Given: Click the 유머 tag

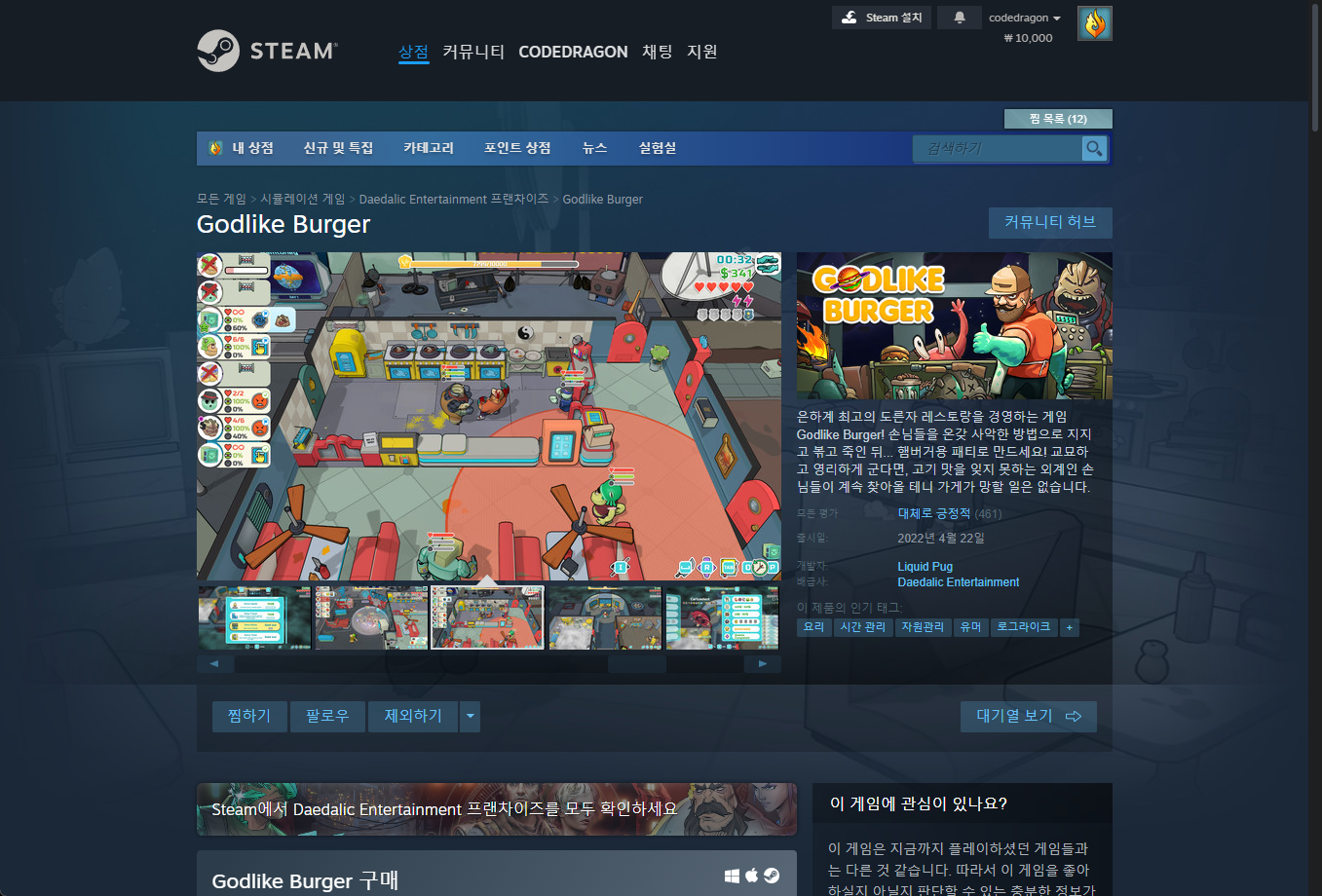Looking at the screenshot, I should tap(971, 627).
